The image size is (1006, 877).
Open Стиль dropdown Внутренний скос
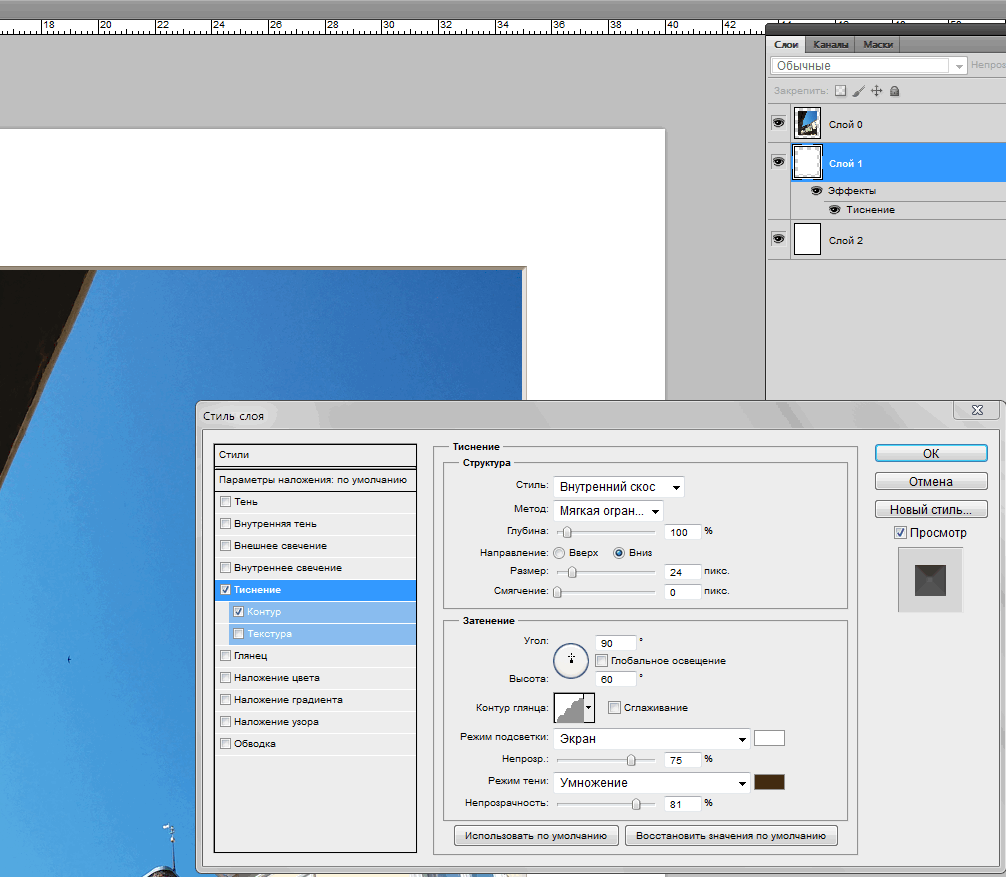618,487
